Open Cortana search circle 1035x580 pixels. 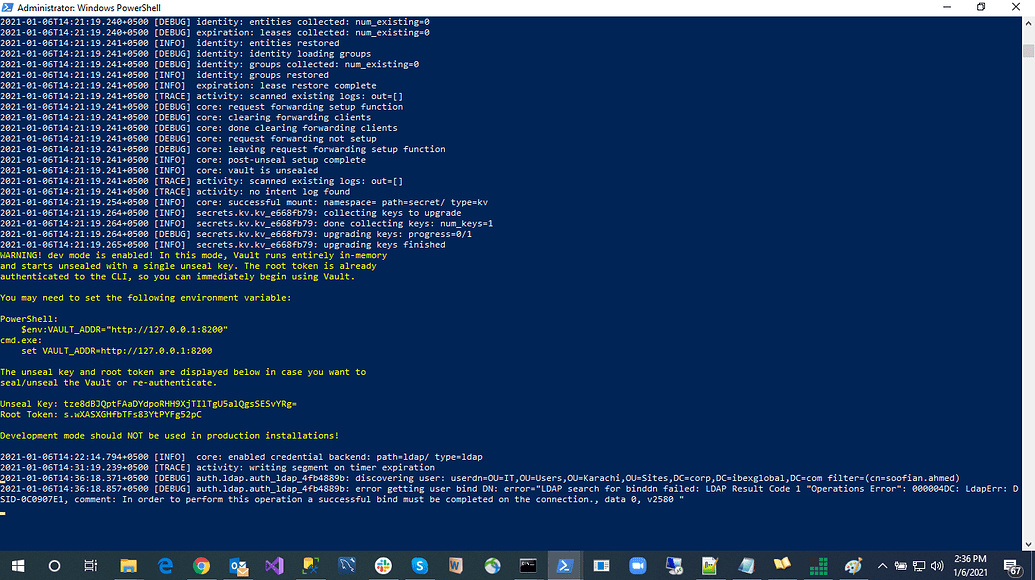pyautogui.click(x=54, y=565)
